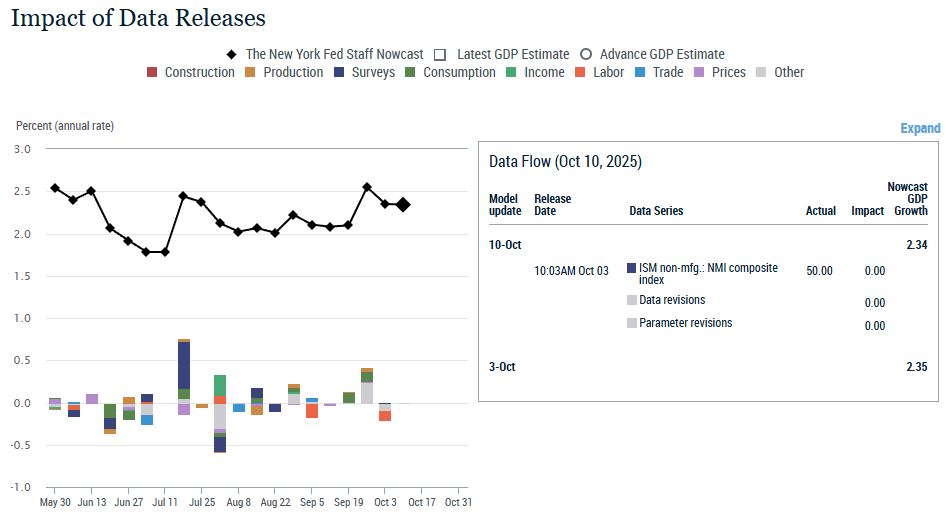Toggle New York Fed Staff Nowcast diamond
Viewport: 948px width, 515px height.
pyautogui.click(x=231, y=54)
